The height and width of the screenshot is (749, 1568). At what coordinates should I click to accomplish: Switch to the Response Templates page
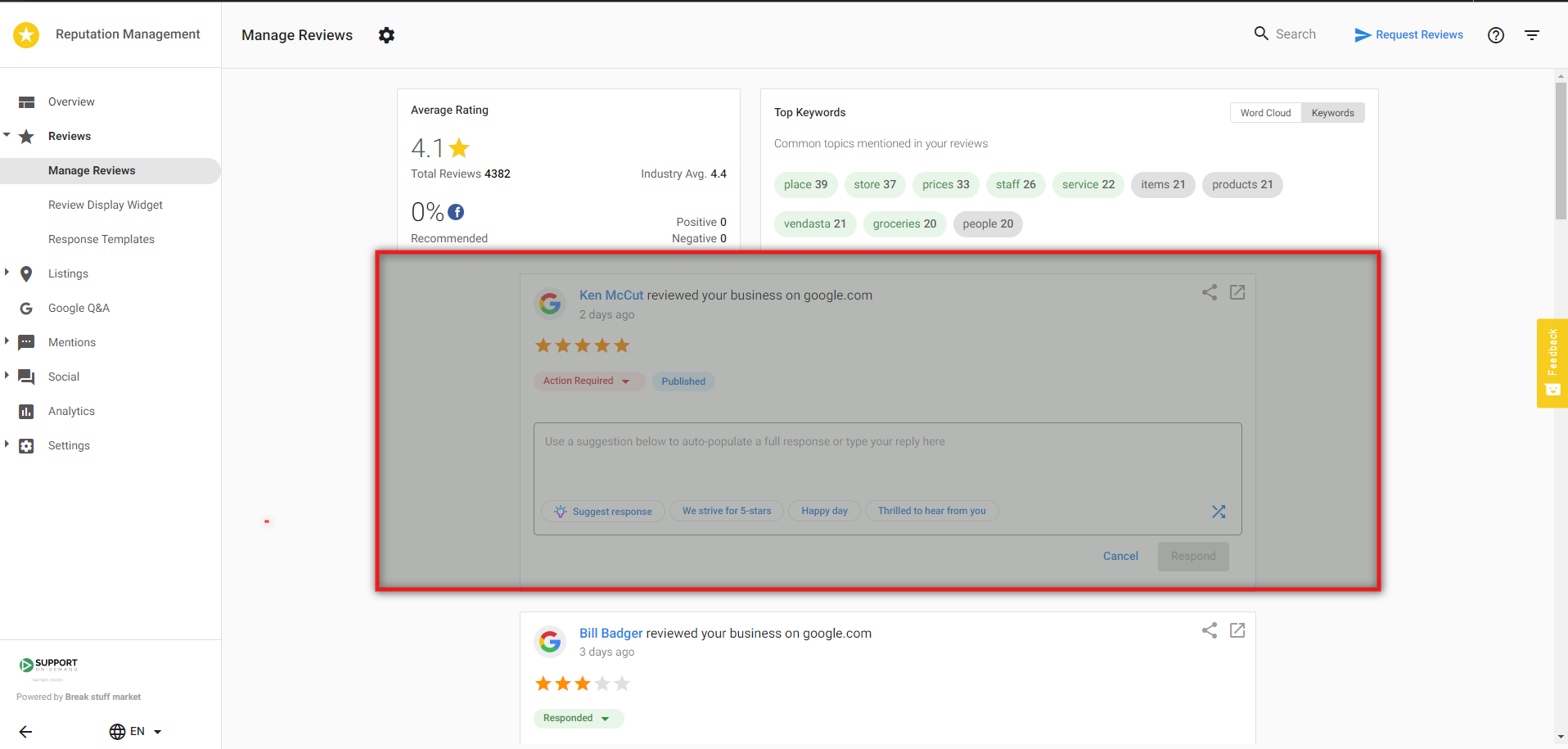point(101,239)
